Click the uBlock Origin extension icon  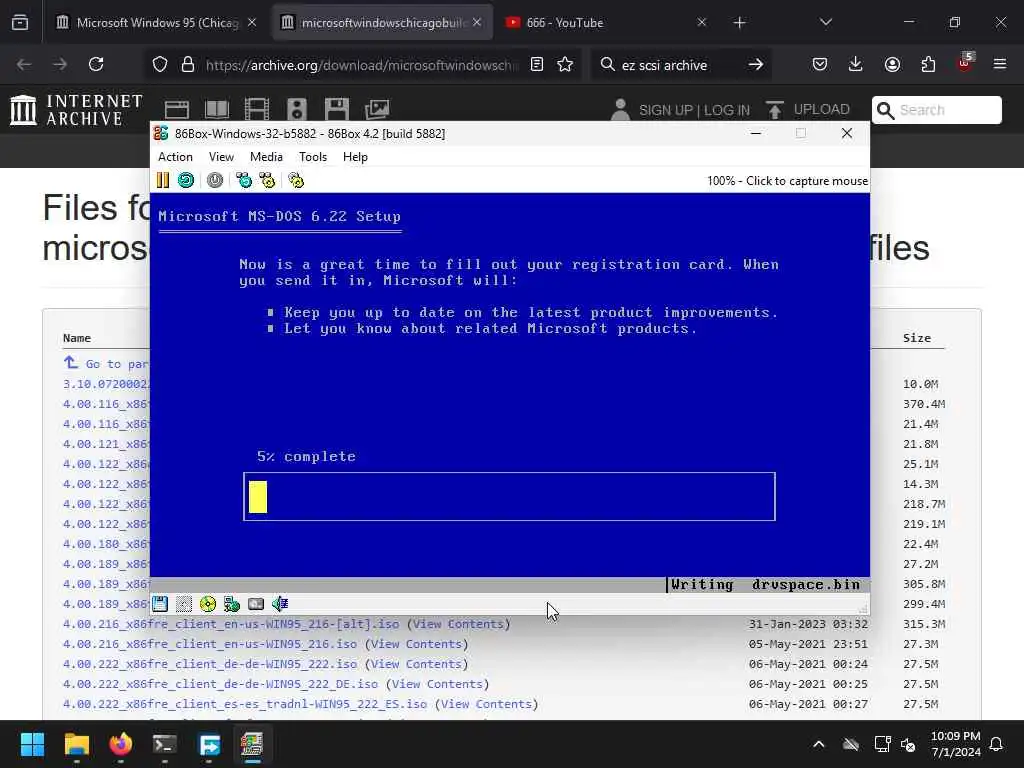965,63
